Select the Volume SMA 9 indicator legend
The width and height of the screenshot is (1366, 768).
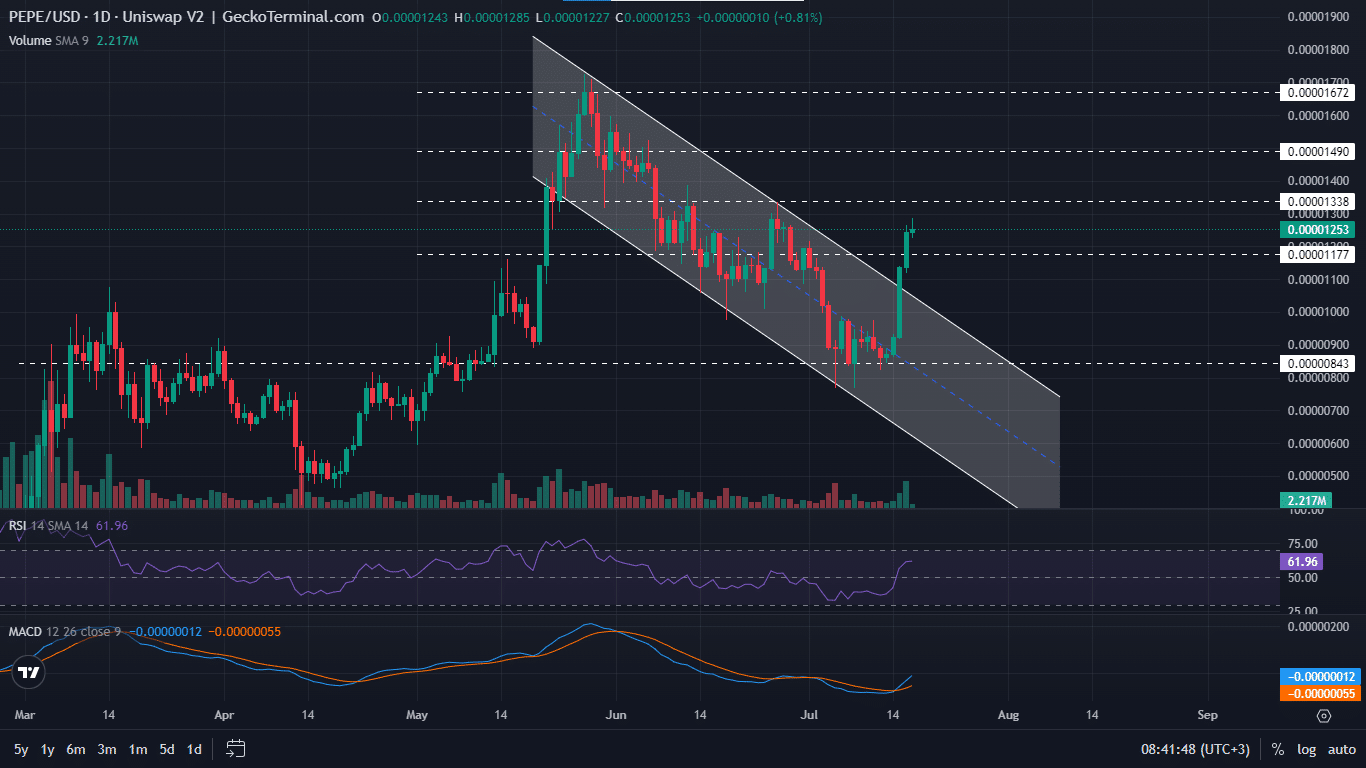(x=73, y=40)
